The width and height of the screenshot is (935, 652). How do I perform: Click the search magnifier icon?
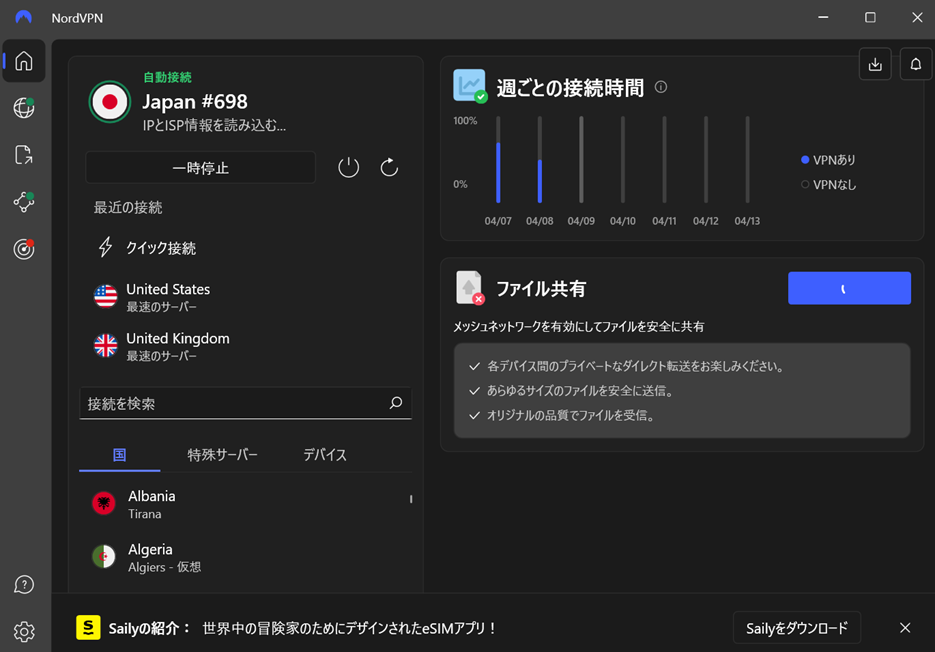[396, 403]
